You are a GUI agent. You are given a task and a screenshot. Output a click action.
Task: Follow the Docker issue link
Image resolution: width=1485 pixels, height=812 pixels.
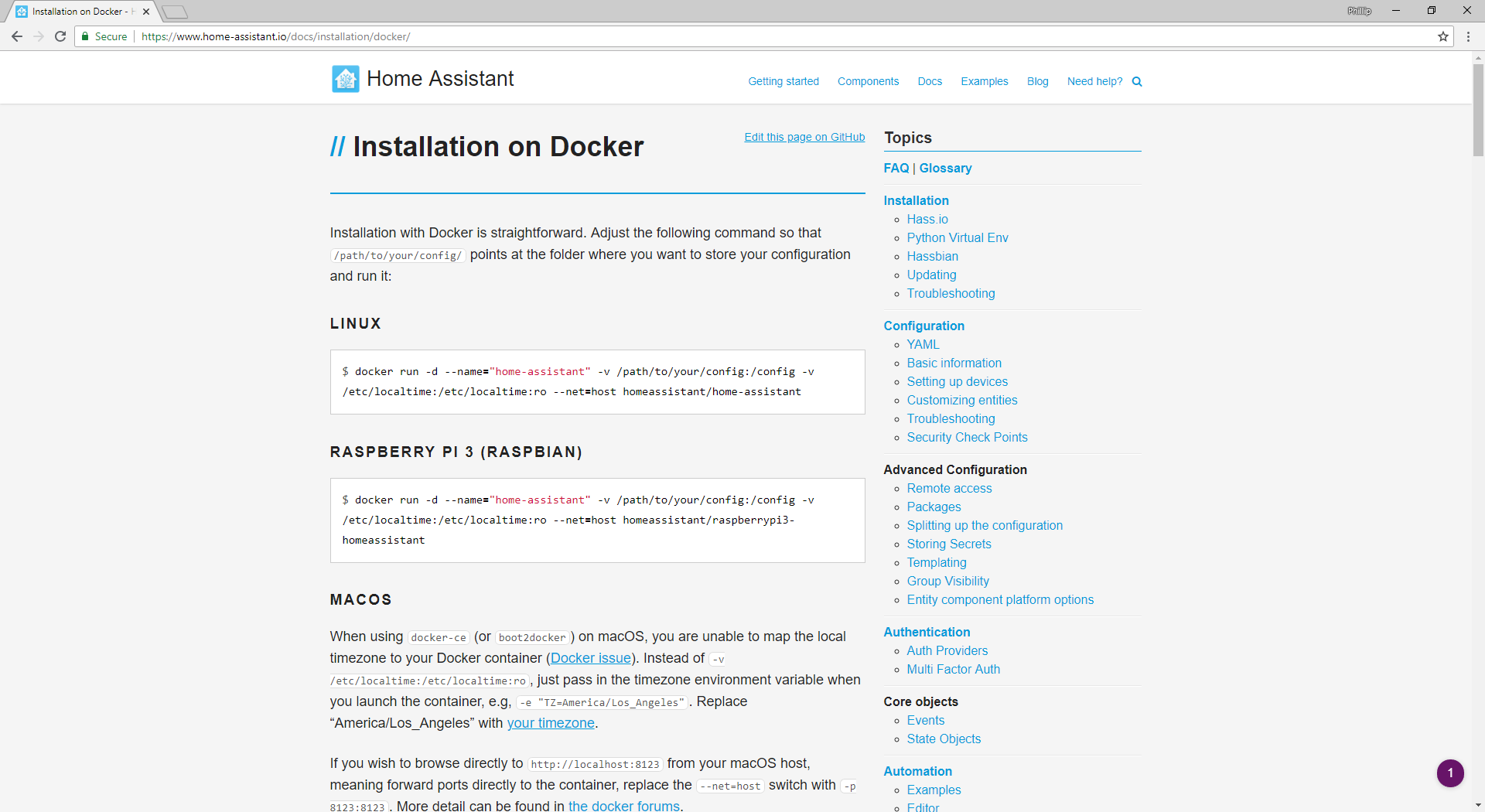pos(591,658)
